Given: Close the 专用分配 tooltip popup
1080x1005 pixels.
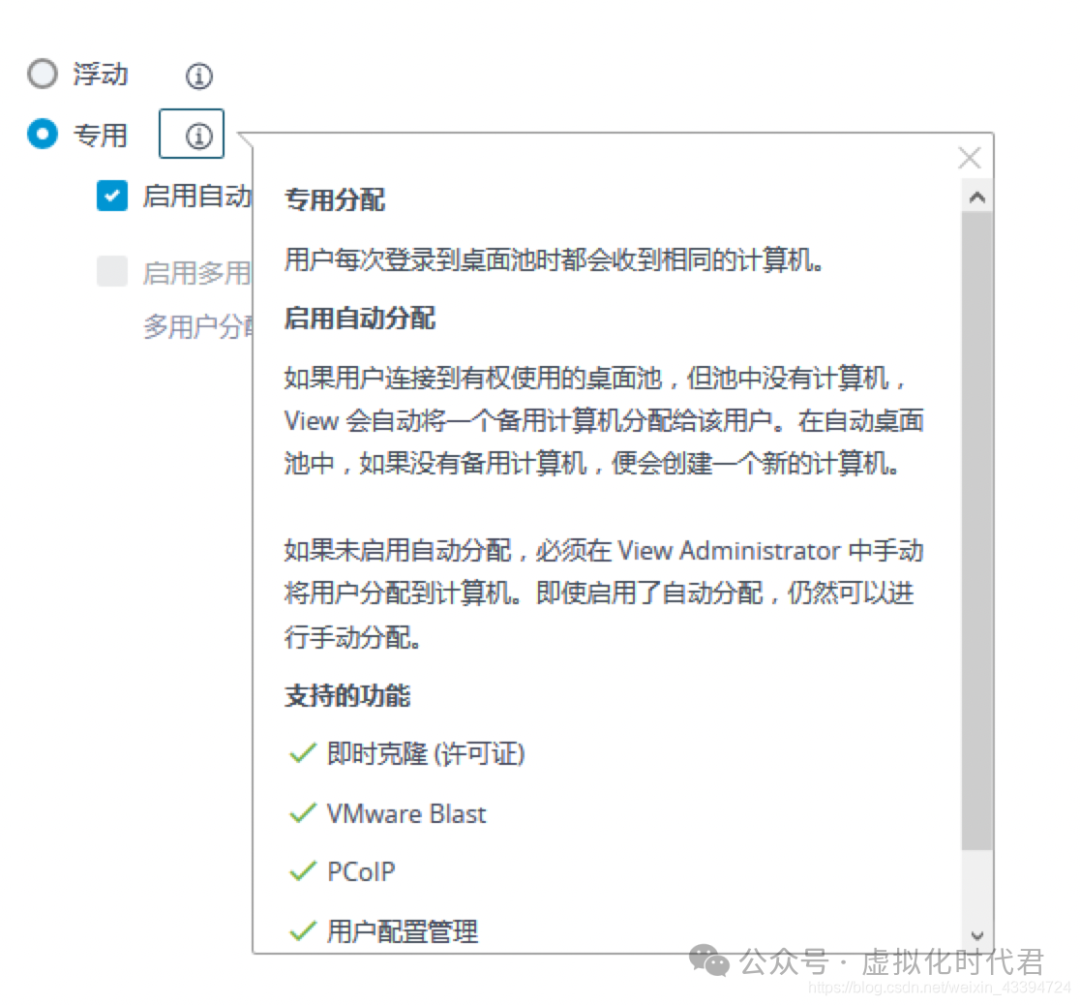Looking at the screenshot, I should click(968, 157).
